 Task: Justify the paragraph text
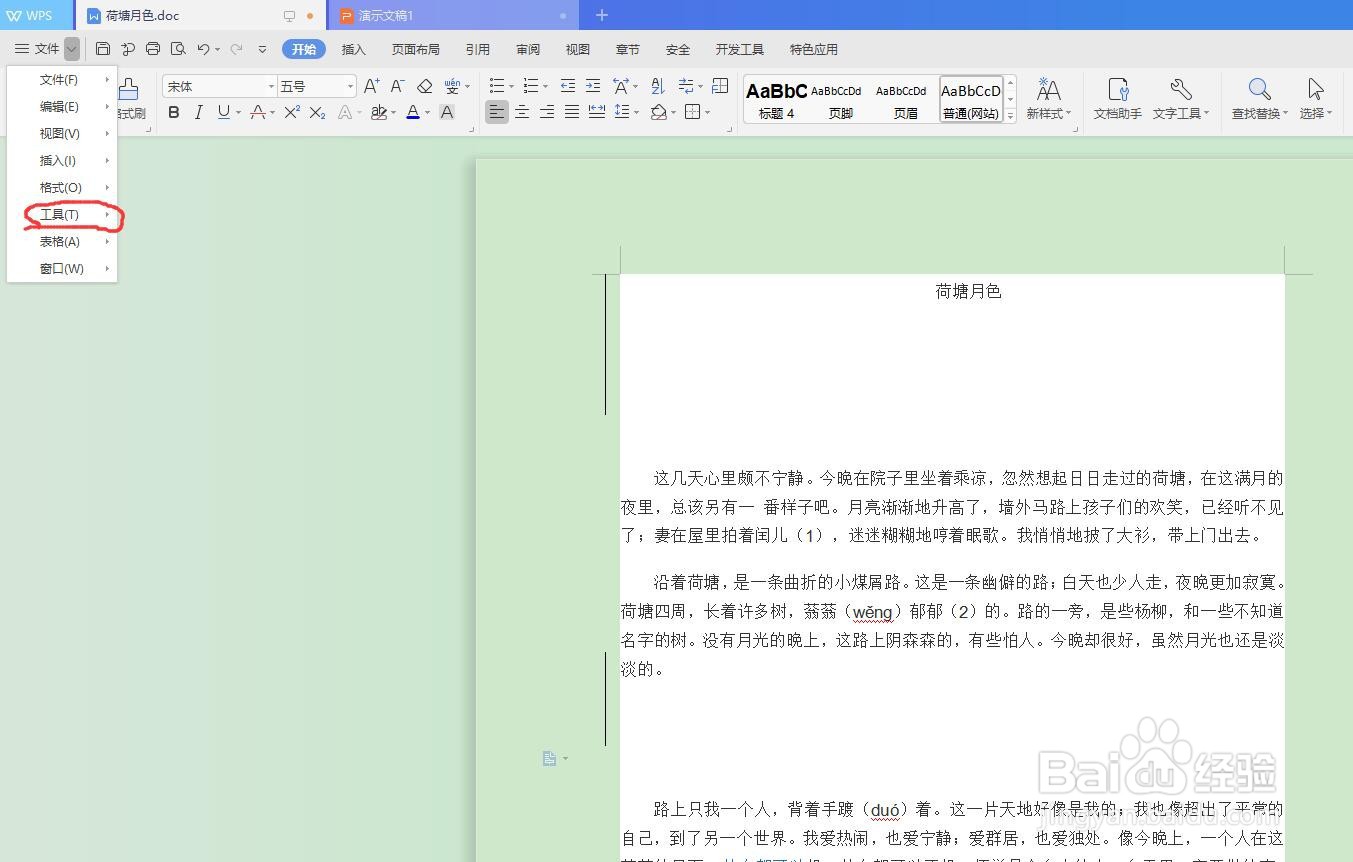pyautogui.click(x=572, y=112)
